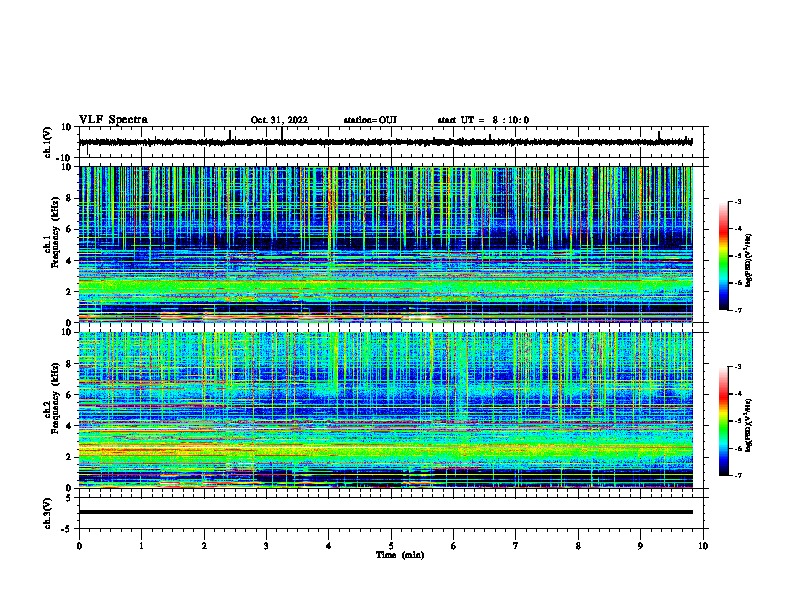Select the date "Oct. 31, 2022"

279,120
